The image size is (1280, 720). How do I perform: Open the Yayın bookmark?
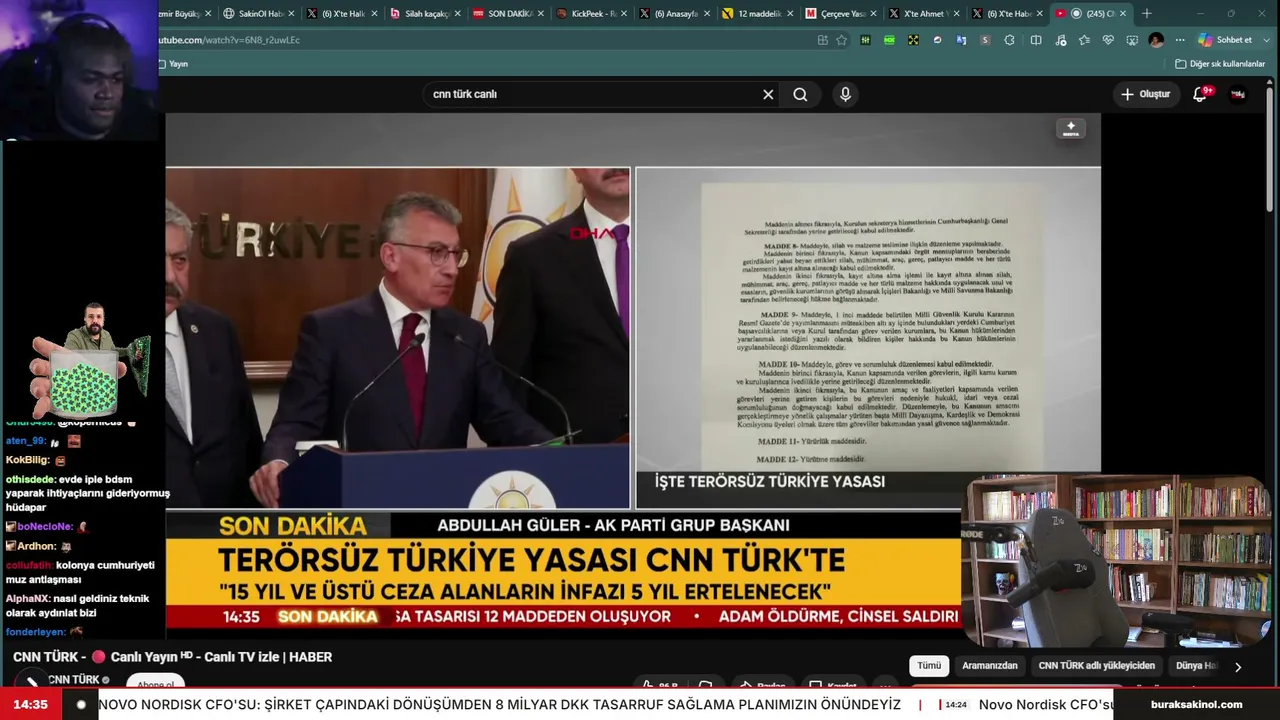(x=173, y=64)
